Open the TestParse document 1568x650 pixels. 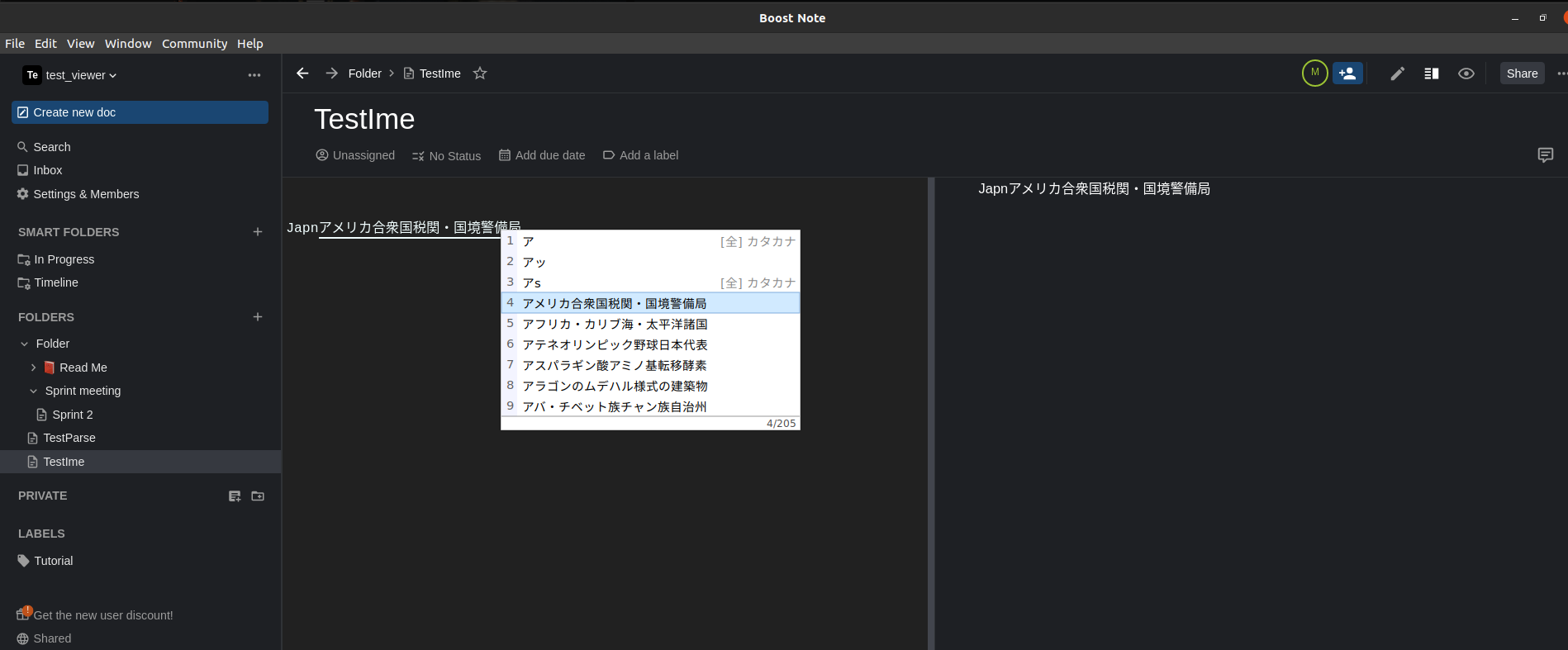(61, 438)
